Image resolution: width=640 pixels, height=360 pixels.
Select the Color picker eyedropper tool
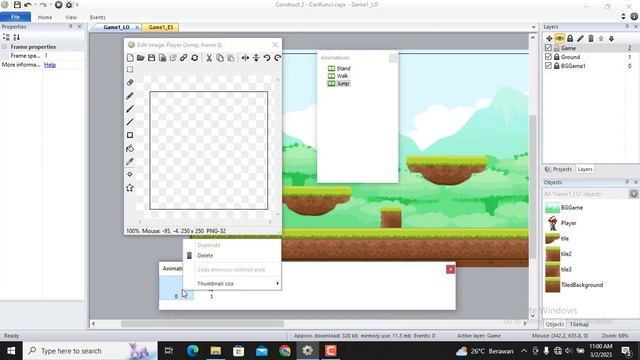pos(130,162)
